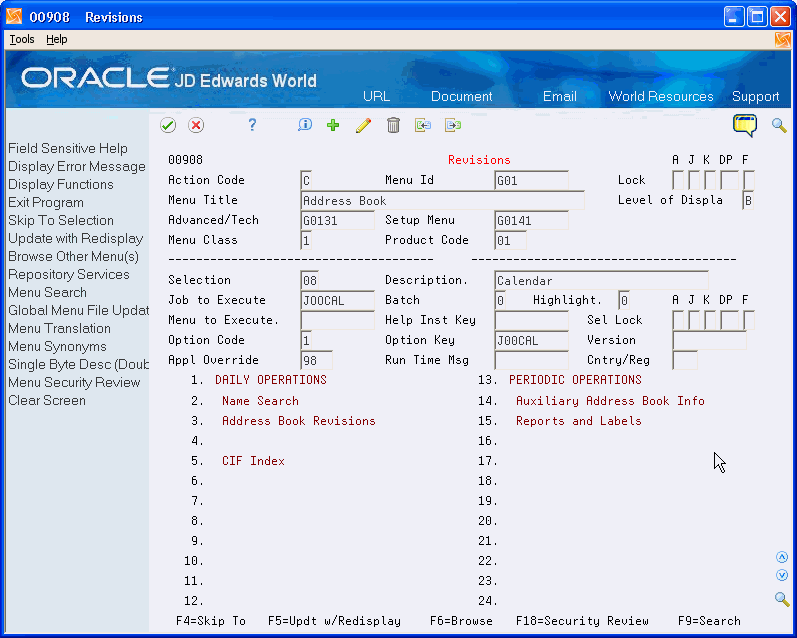Click Field Sensitive Help link
The height and width of the screenshot is (638, 797).
(68, 148)
